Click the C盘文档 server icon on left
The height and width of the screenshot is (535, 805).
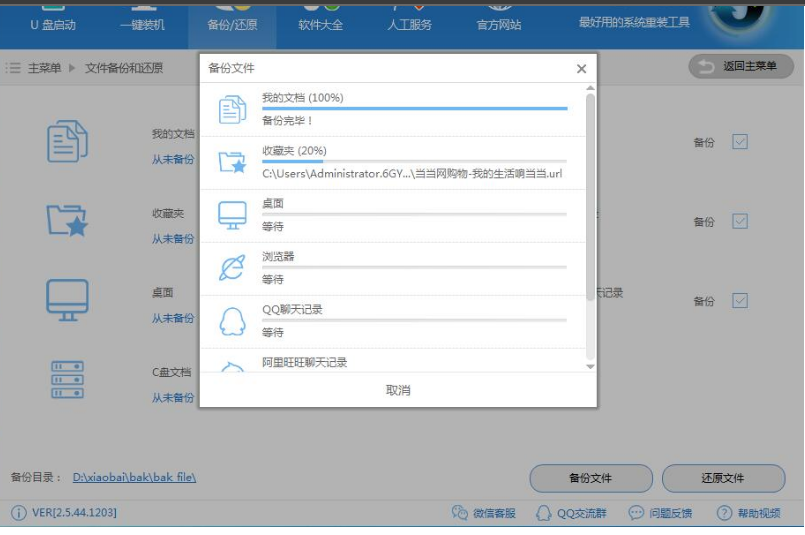(68, 380)
